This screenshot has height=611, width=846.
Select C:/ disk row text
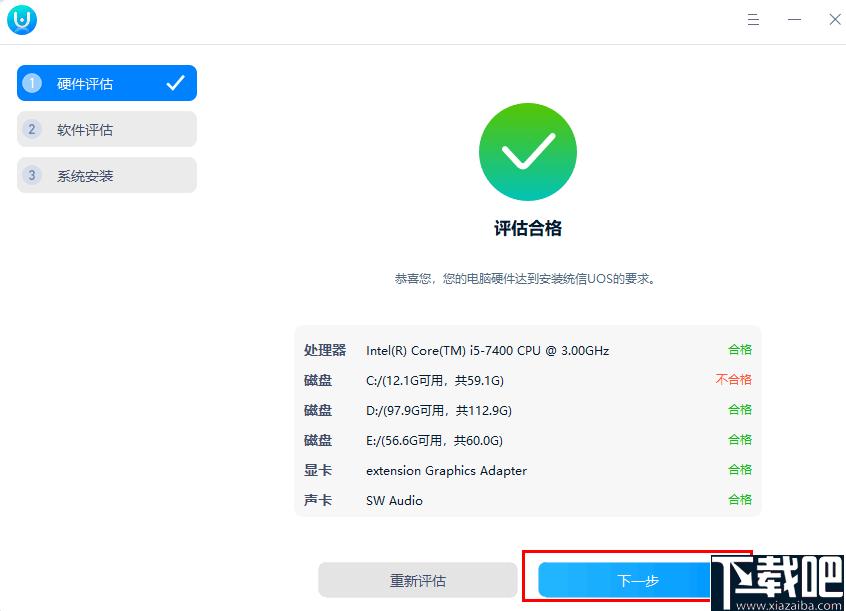click(x=435, y=381)
